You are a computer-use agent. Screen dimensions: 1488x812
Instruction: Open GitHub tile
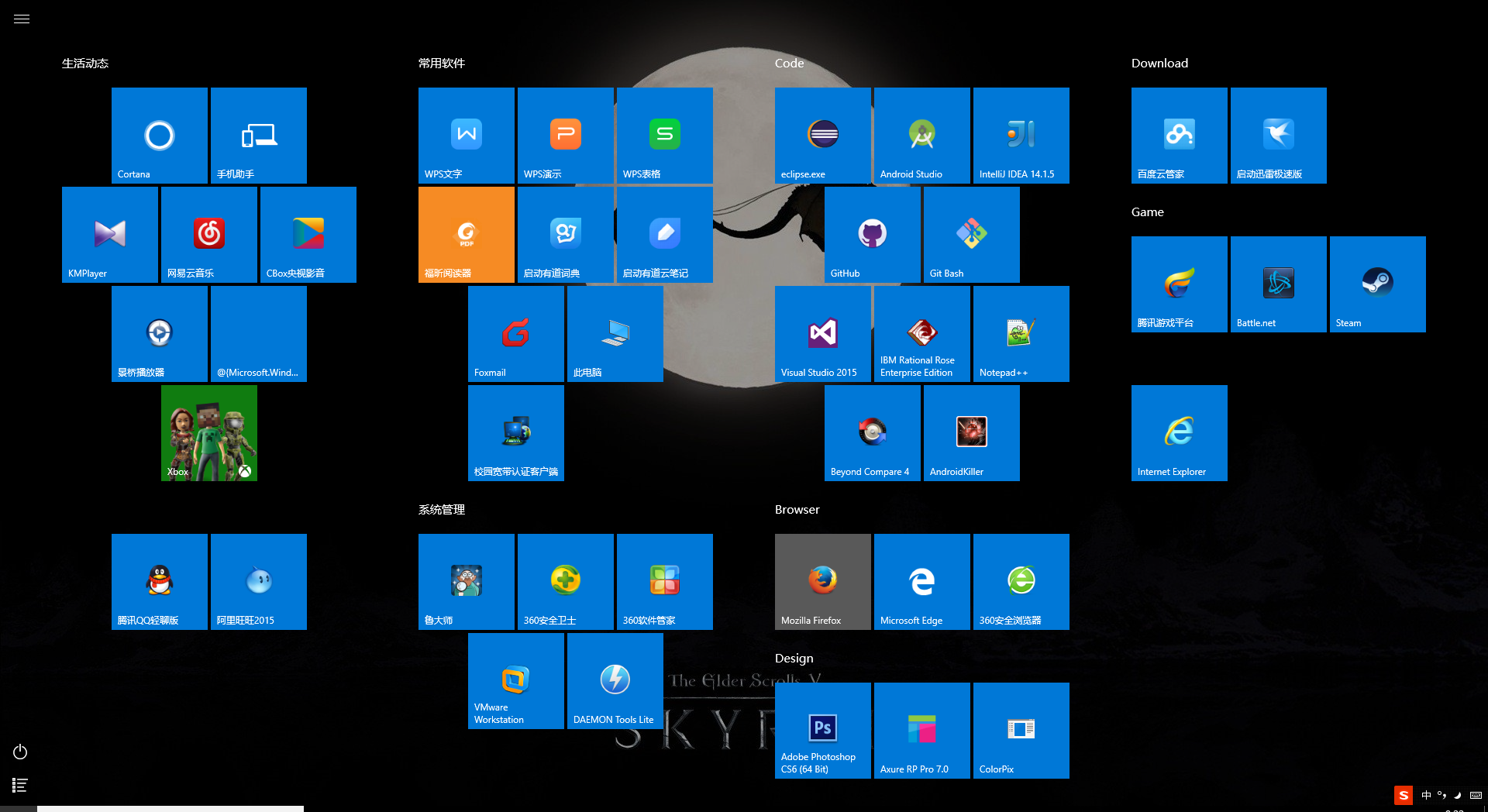(873, 235)
